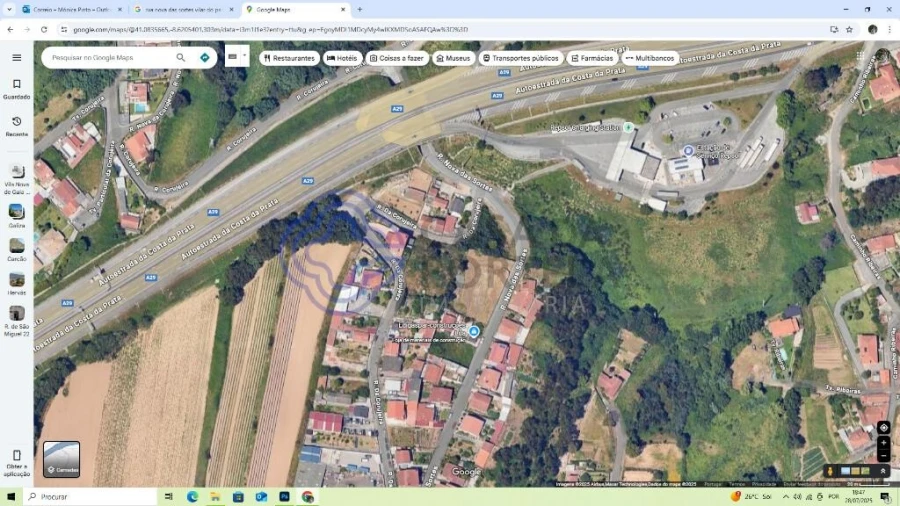Viewport: 900px width, 506px height.
Task: Click the my-location target button
Action: point(883,427)
